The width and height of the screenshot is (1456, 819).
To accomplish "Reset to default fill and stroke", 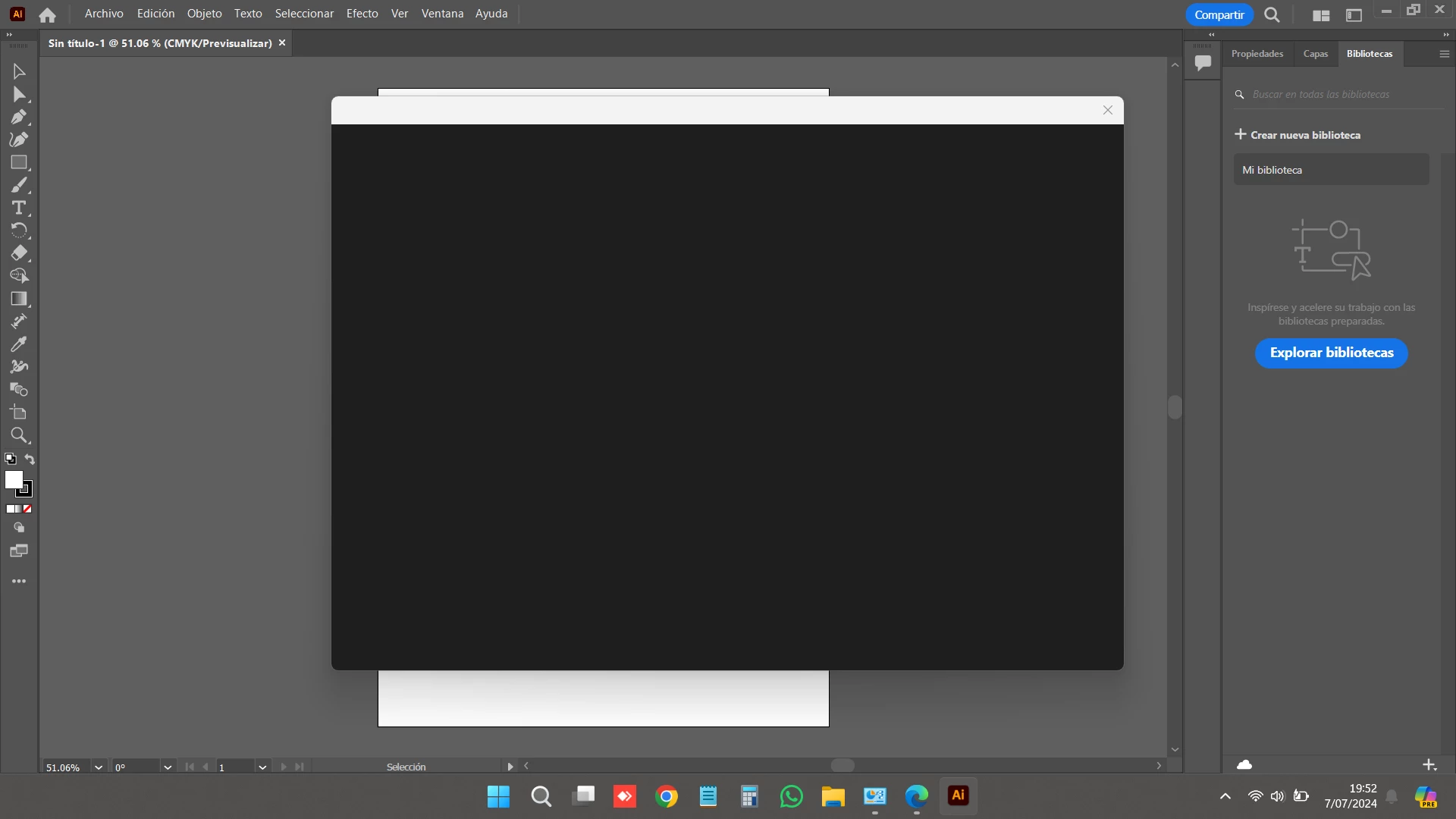I will click(10, 459).
